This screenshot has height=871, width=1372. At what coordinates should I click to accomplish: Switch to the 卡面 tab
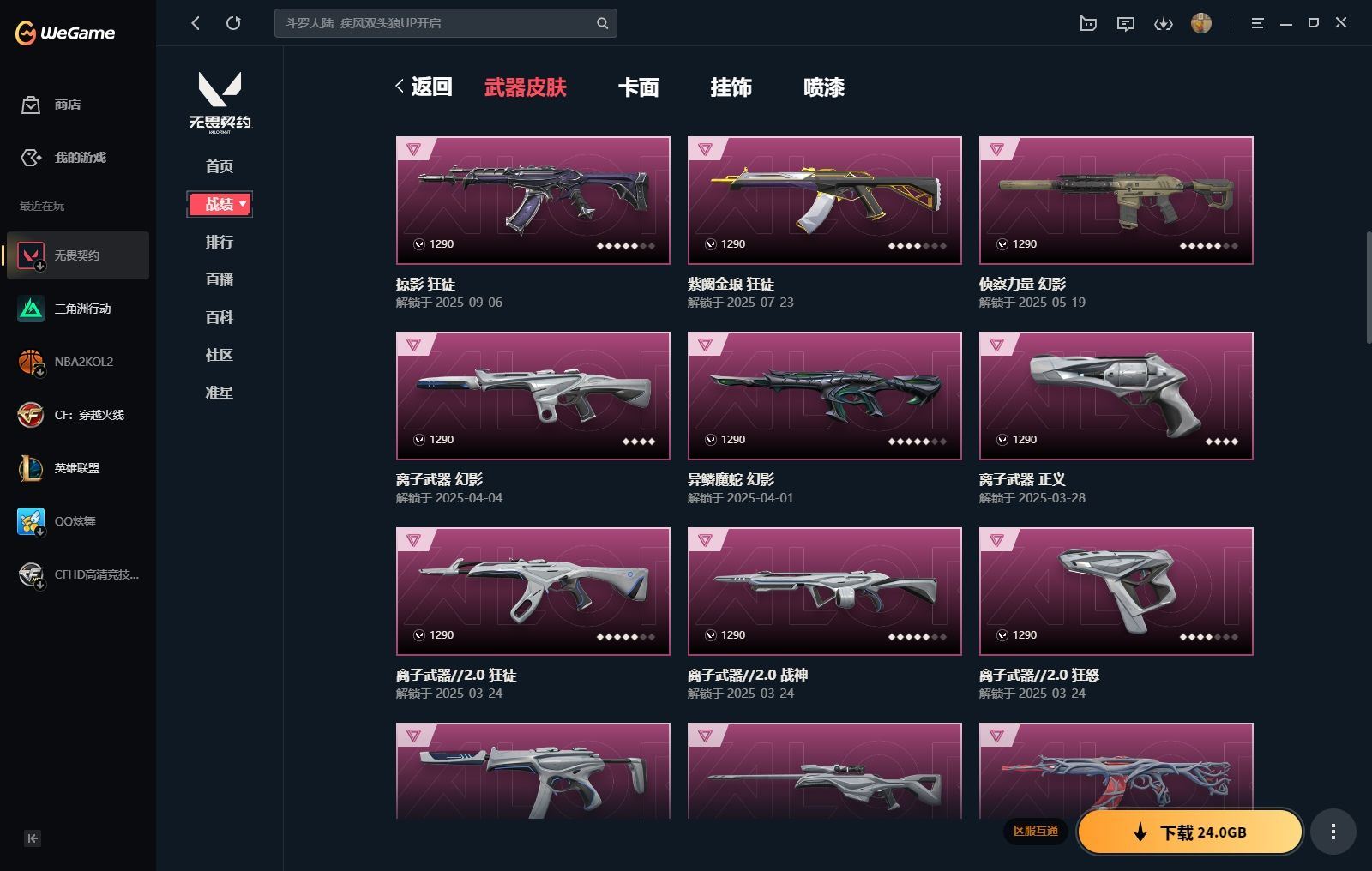click(x=639, y=87)
